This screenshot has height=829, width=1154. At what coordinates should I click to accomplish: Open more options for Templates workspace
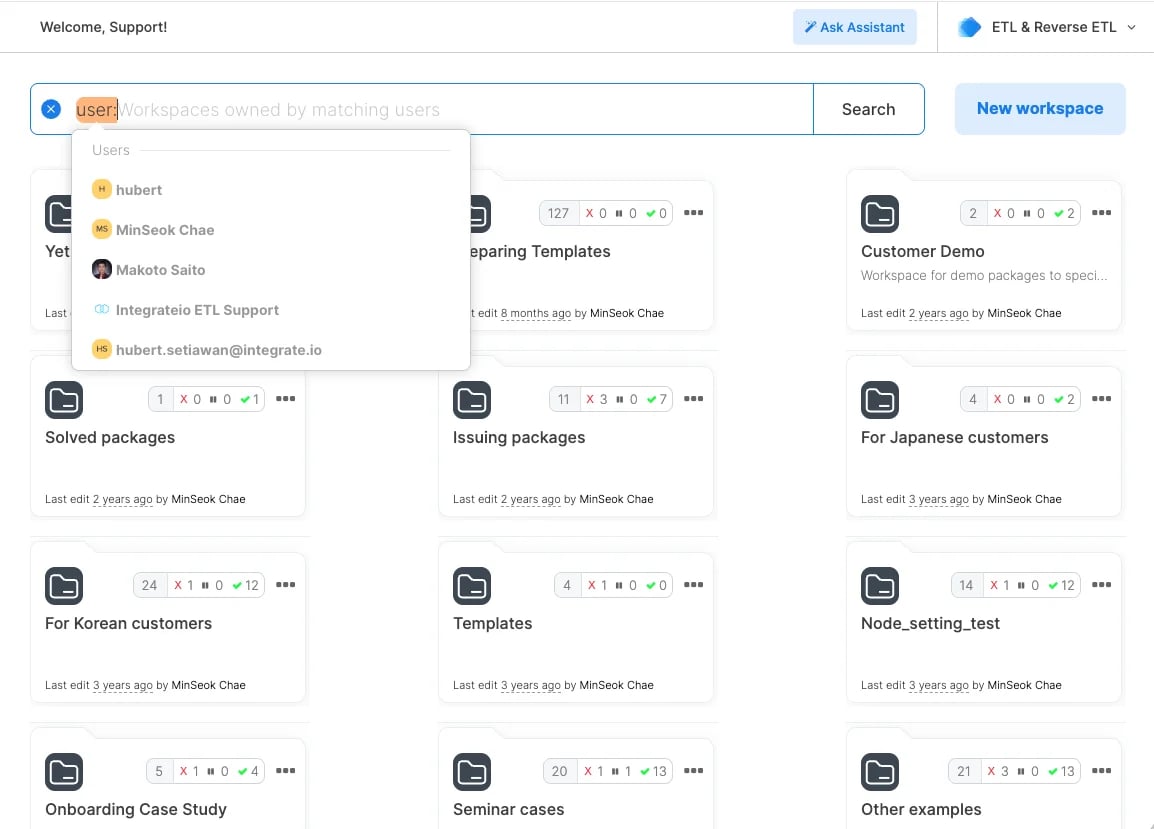point(693,585)
